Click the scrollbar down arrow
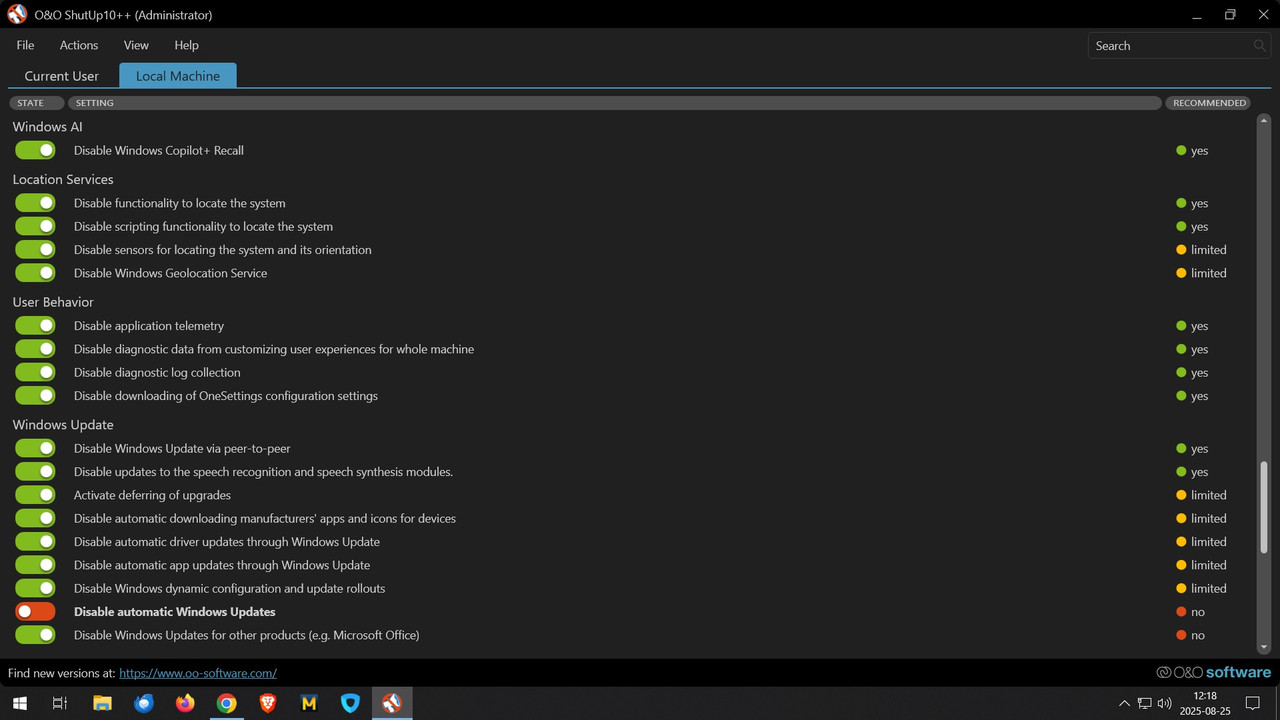Image resolution: width=1280 pixels, height=720 pixels. tap(1264, 647)
